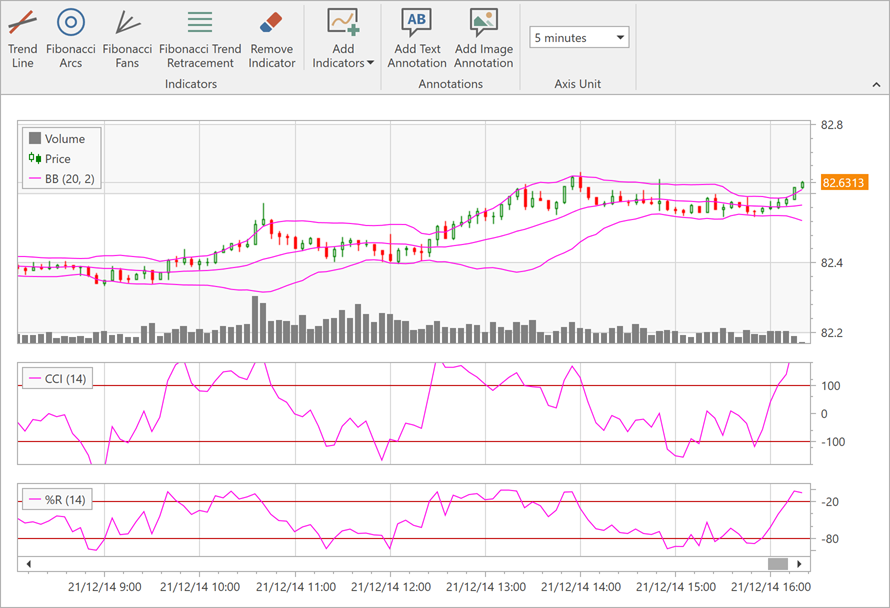
Task: Click the 21/12/14 13:00 axis label
Action: click(485, 587)
